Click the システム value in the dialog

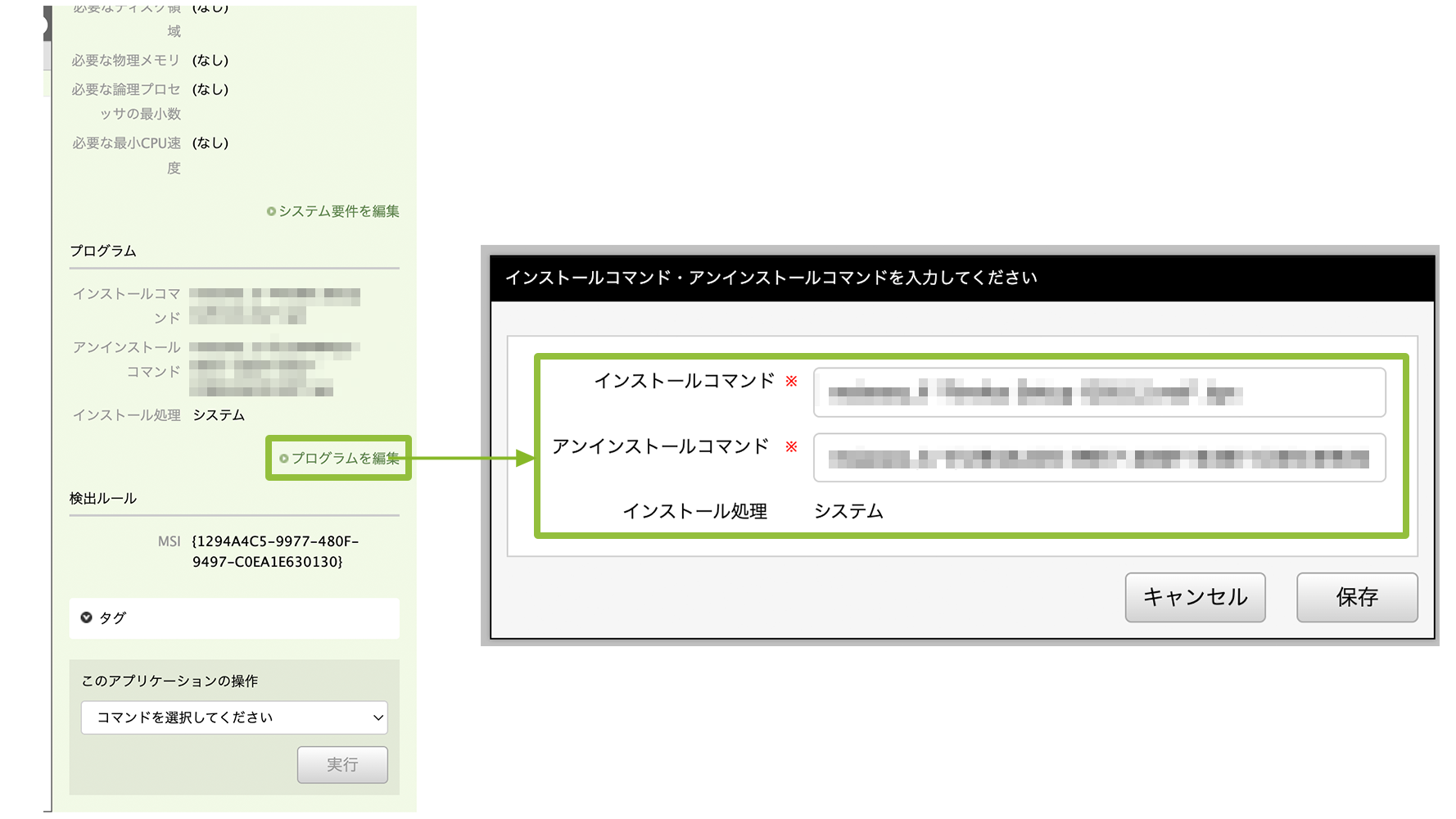click(x=848, y=511)
